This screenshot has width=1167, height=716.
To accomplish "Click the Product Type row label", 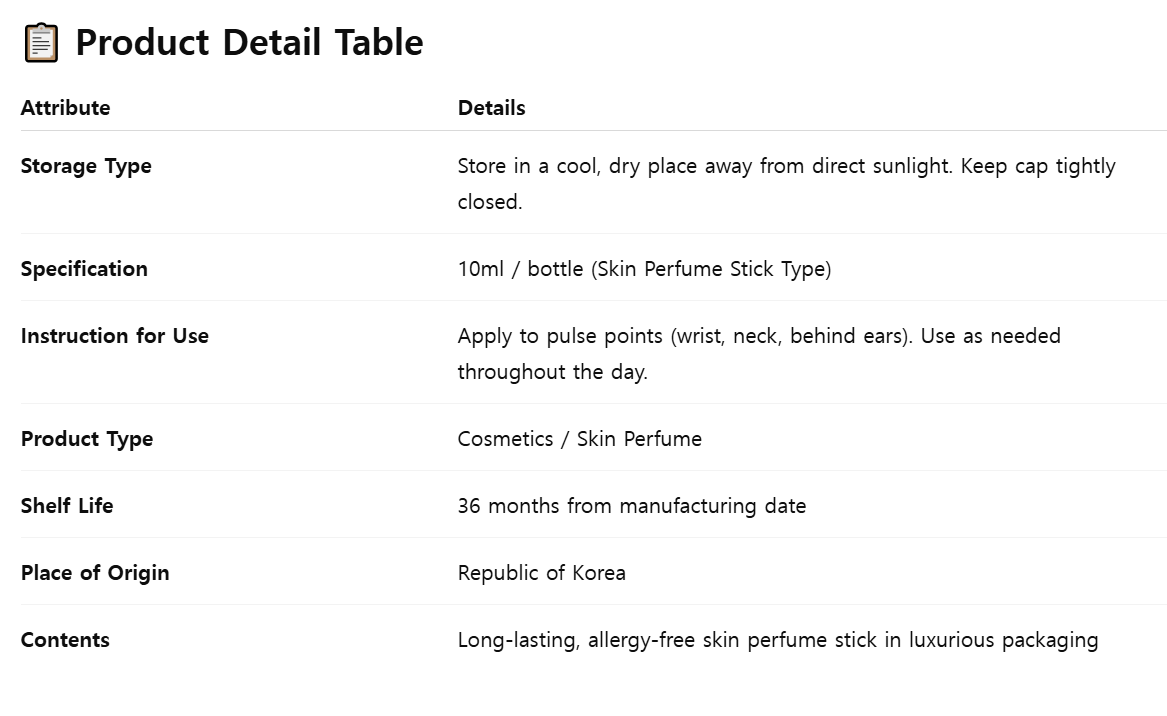I will (87, 439).
